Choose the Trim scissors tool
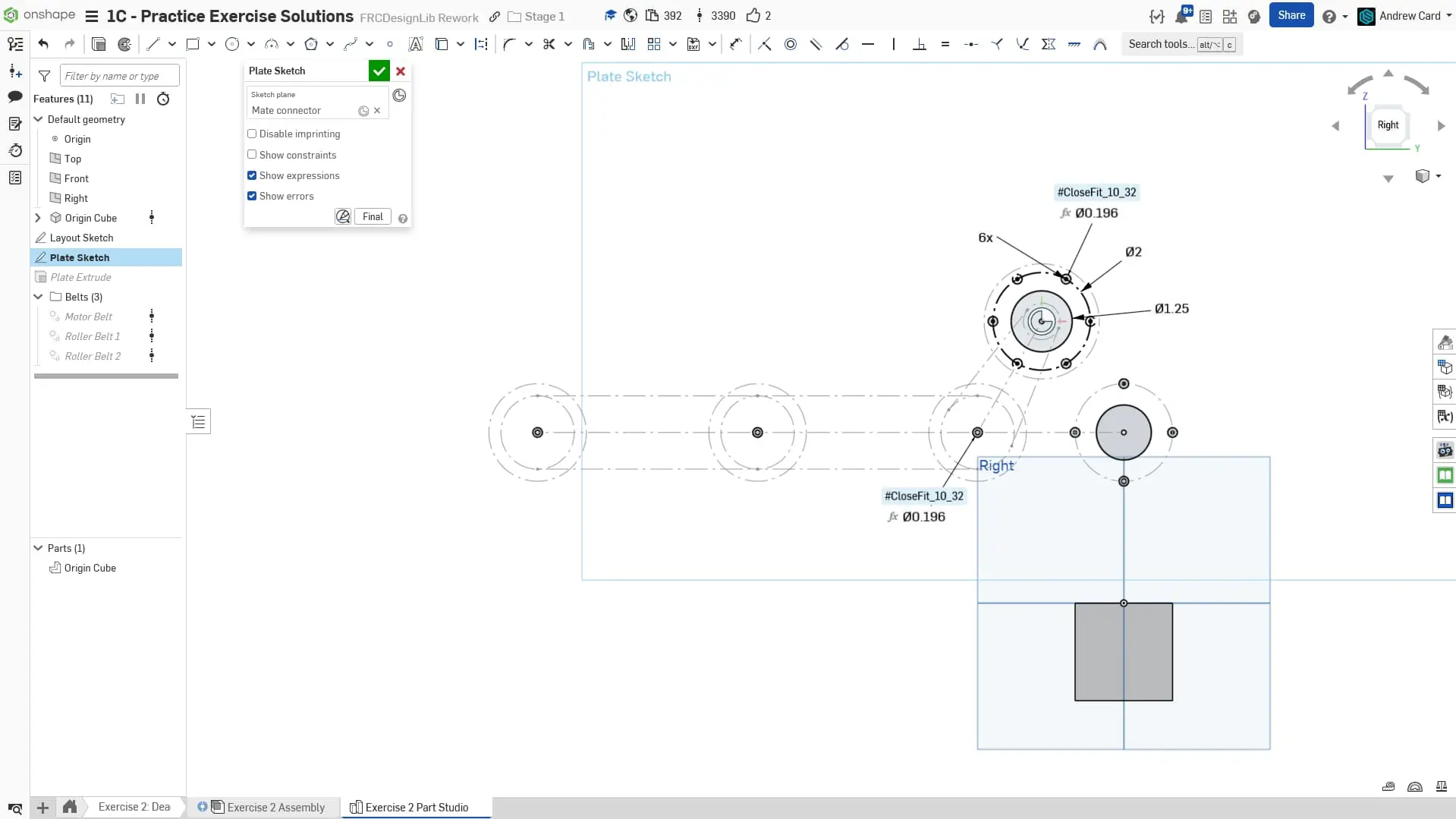 (x=549, y=44)
